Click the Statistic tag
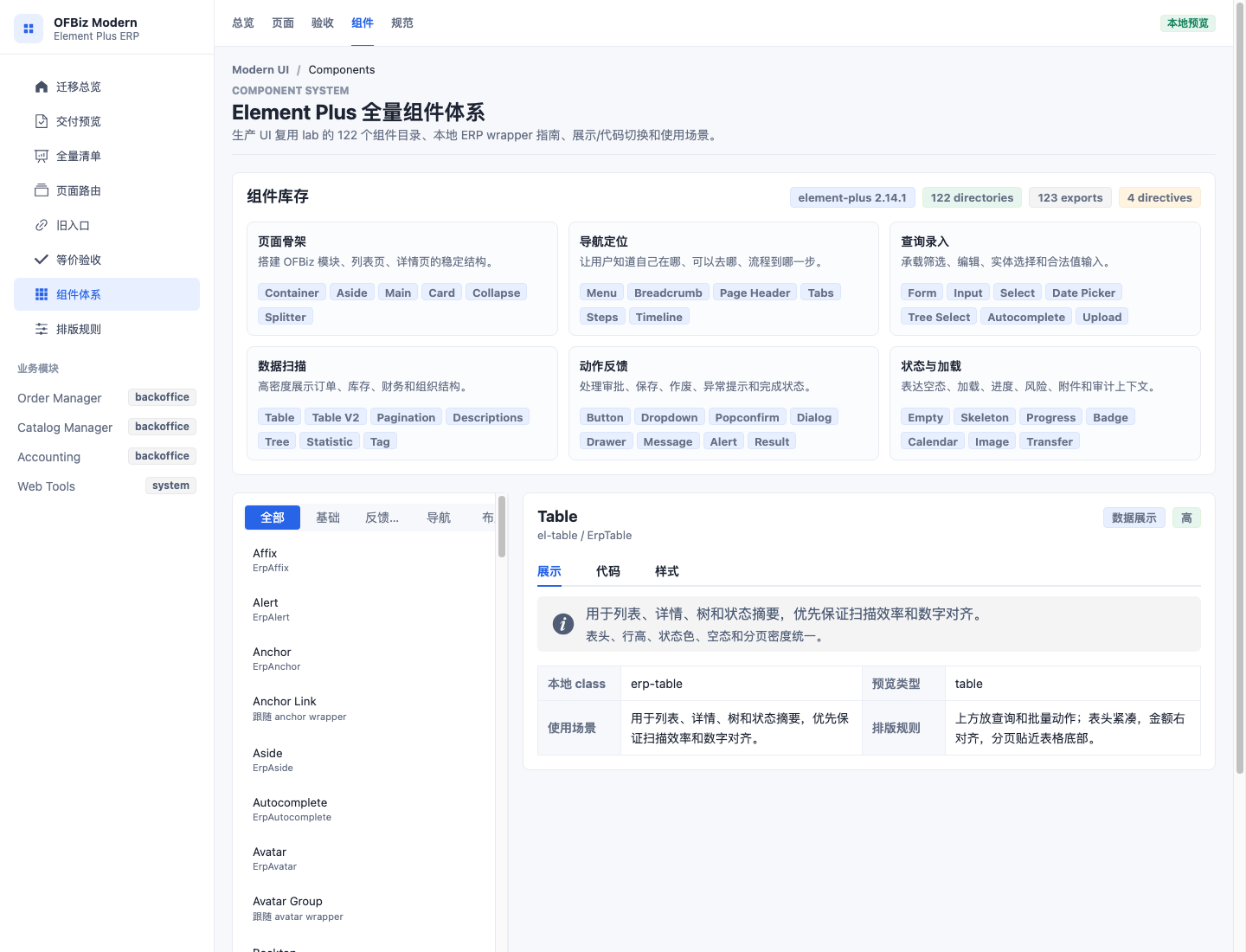This screenshot has height=952, width=1246. click(330, 441)
